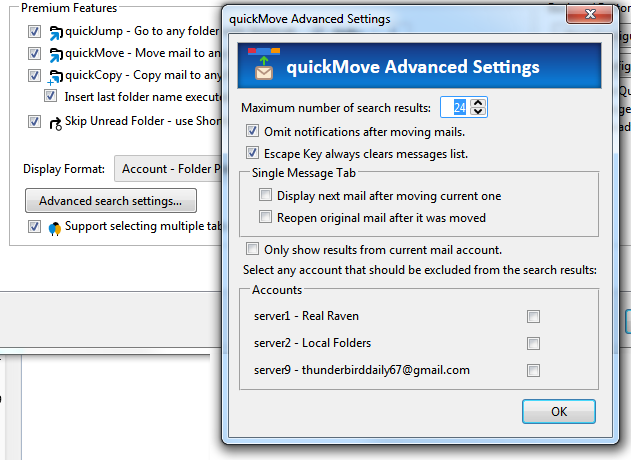Enable Display next mail after moving
631x460 pixels.
pyautogui.click(x=266, y=196)
